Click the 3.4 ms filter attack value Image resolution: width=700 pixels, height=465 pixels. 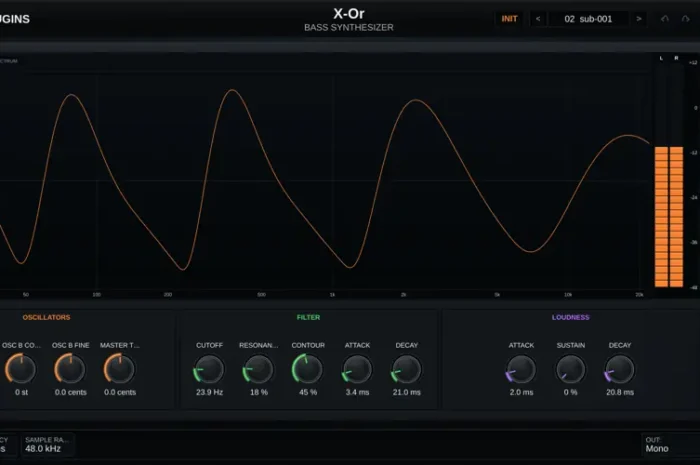pyautogui.click(x=357, y=392)
